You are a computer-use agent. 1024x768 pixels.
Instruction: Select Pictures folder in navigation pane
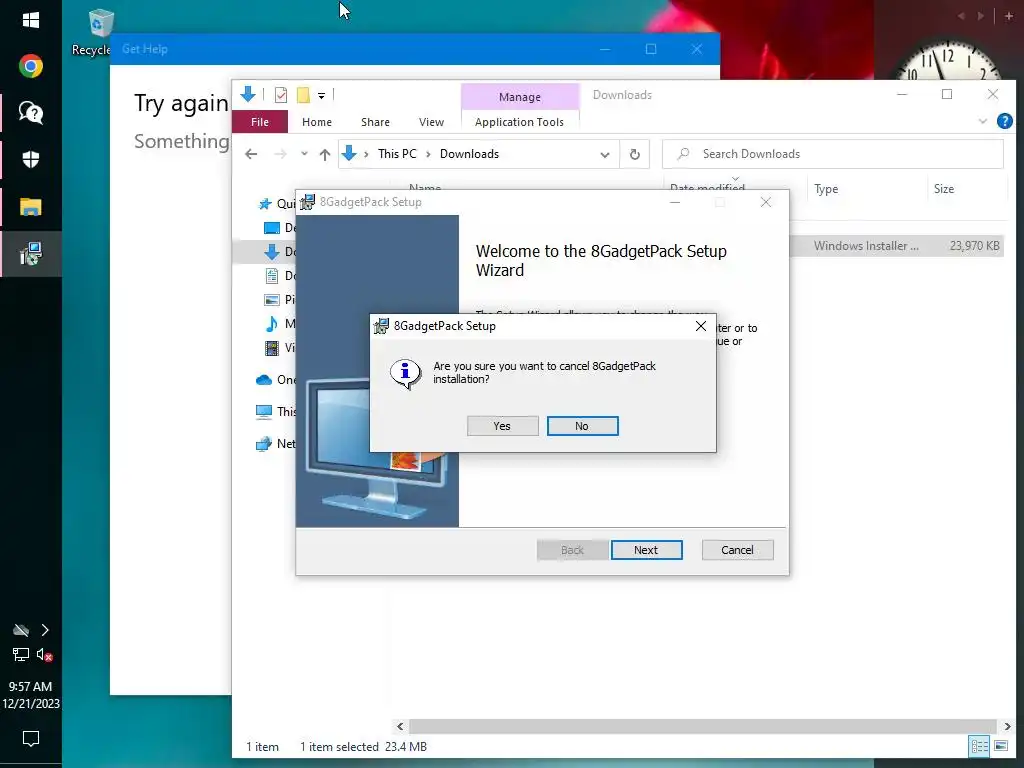(280, 300)
